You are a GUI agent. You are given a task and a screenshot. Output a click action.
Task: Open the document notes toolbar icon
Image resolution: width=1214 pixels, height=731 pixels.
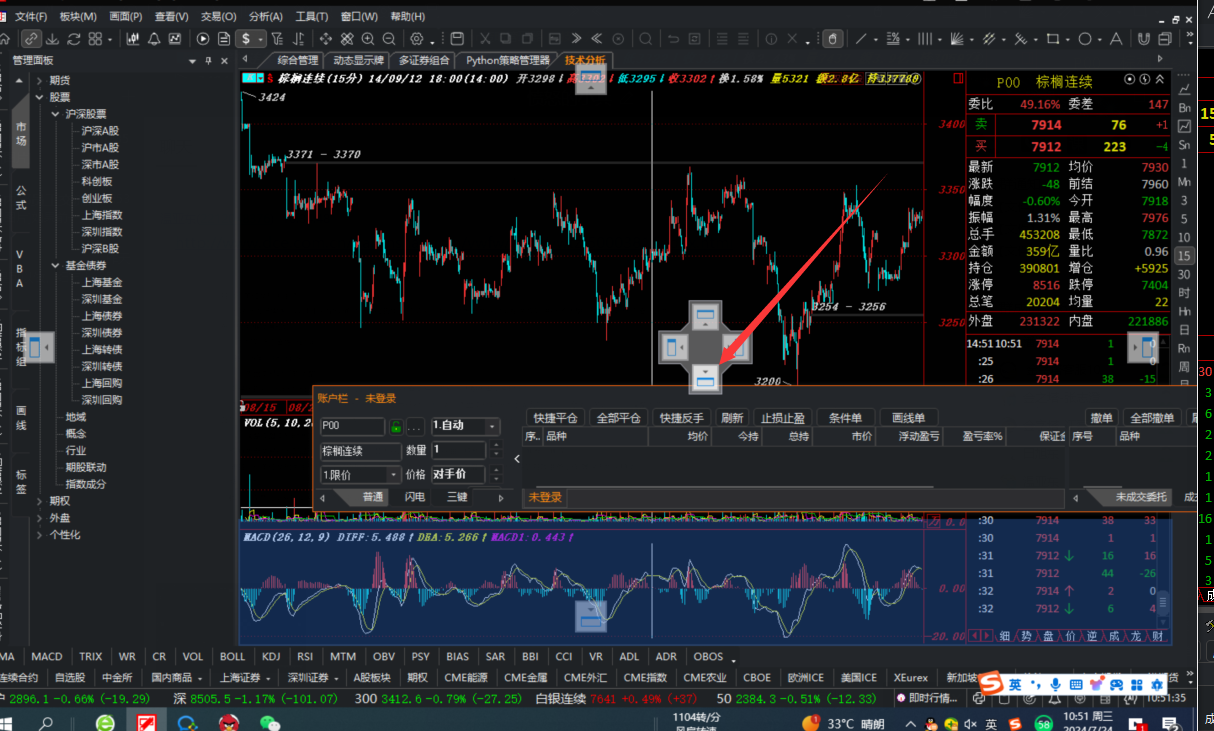pos(224,39)
